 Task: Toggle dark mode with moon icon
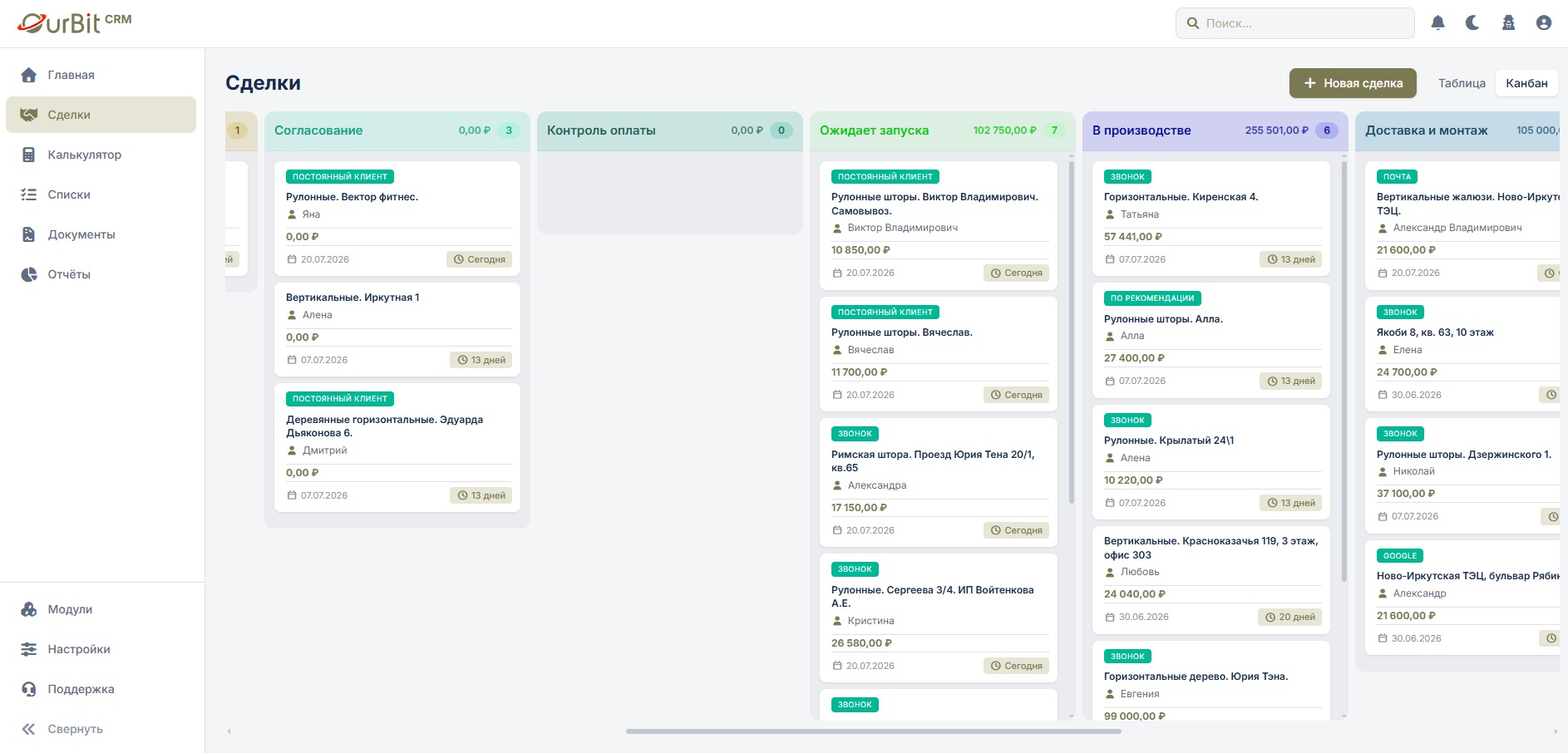(1472, 23)
